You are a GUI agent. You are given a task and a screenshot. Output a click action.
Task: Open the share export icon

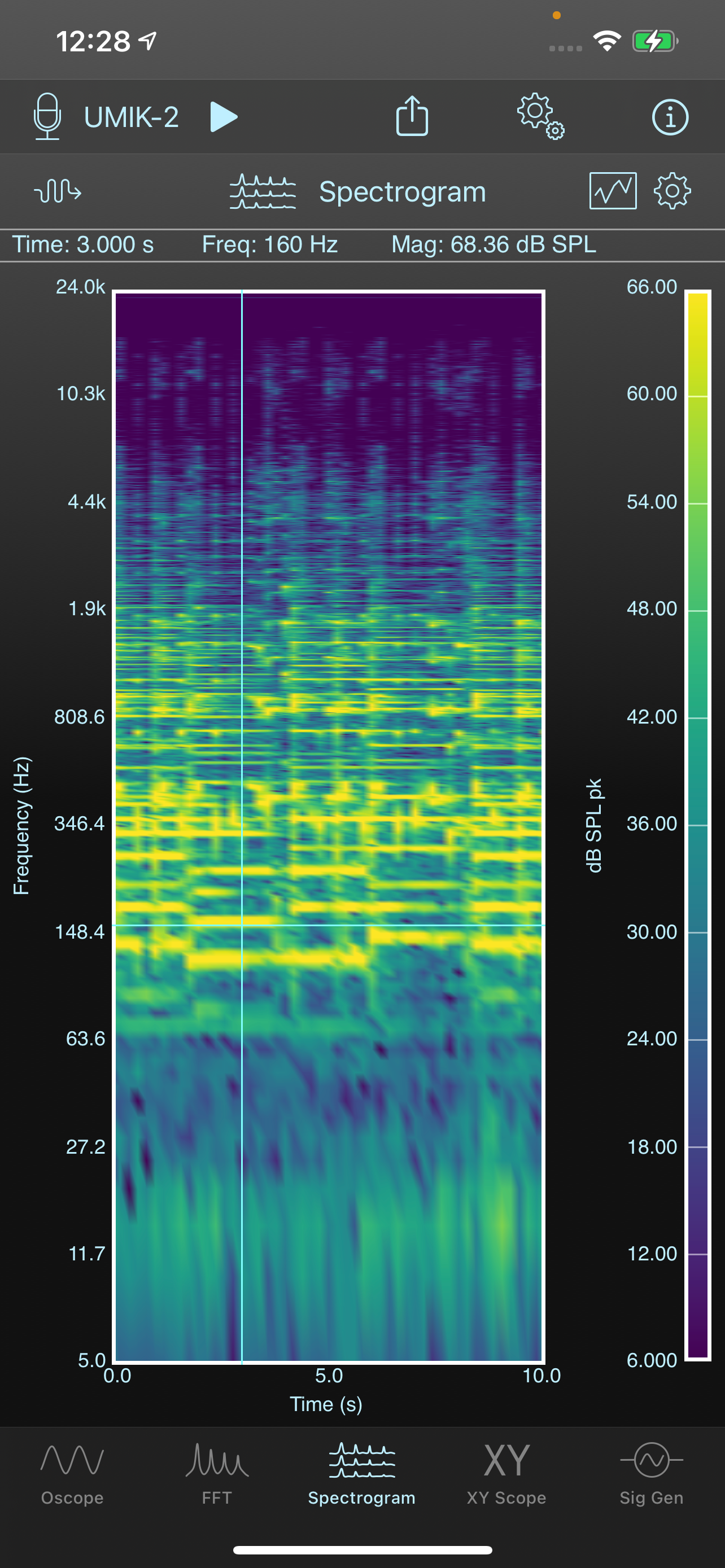(412, 116)
